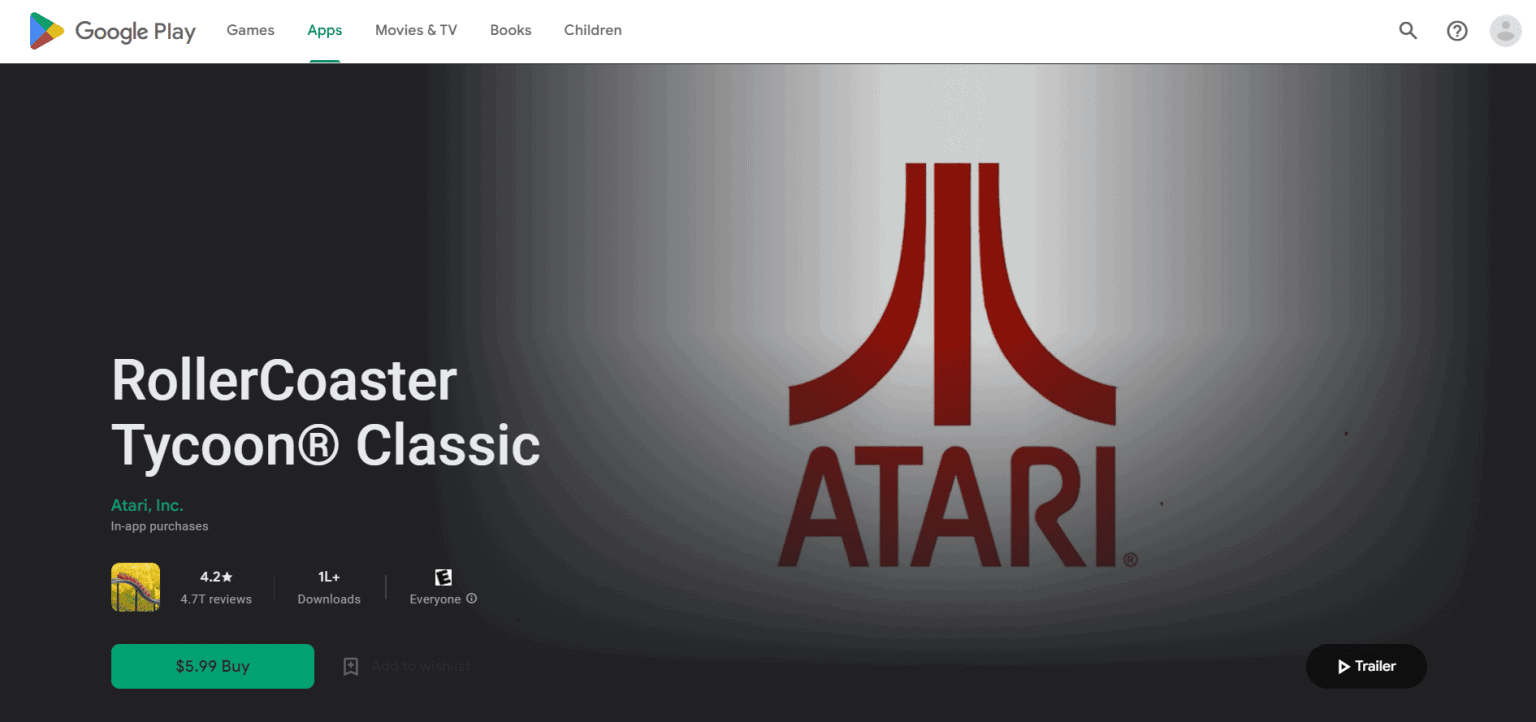Open the Children tab
Viewport: 1536px width, 722px height.
tap(593, 30)
